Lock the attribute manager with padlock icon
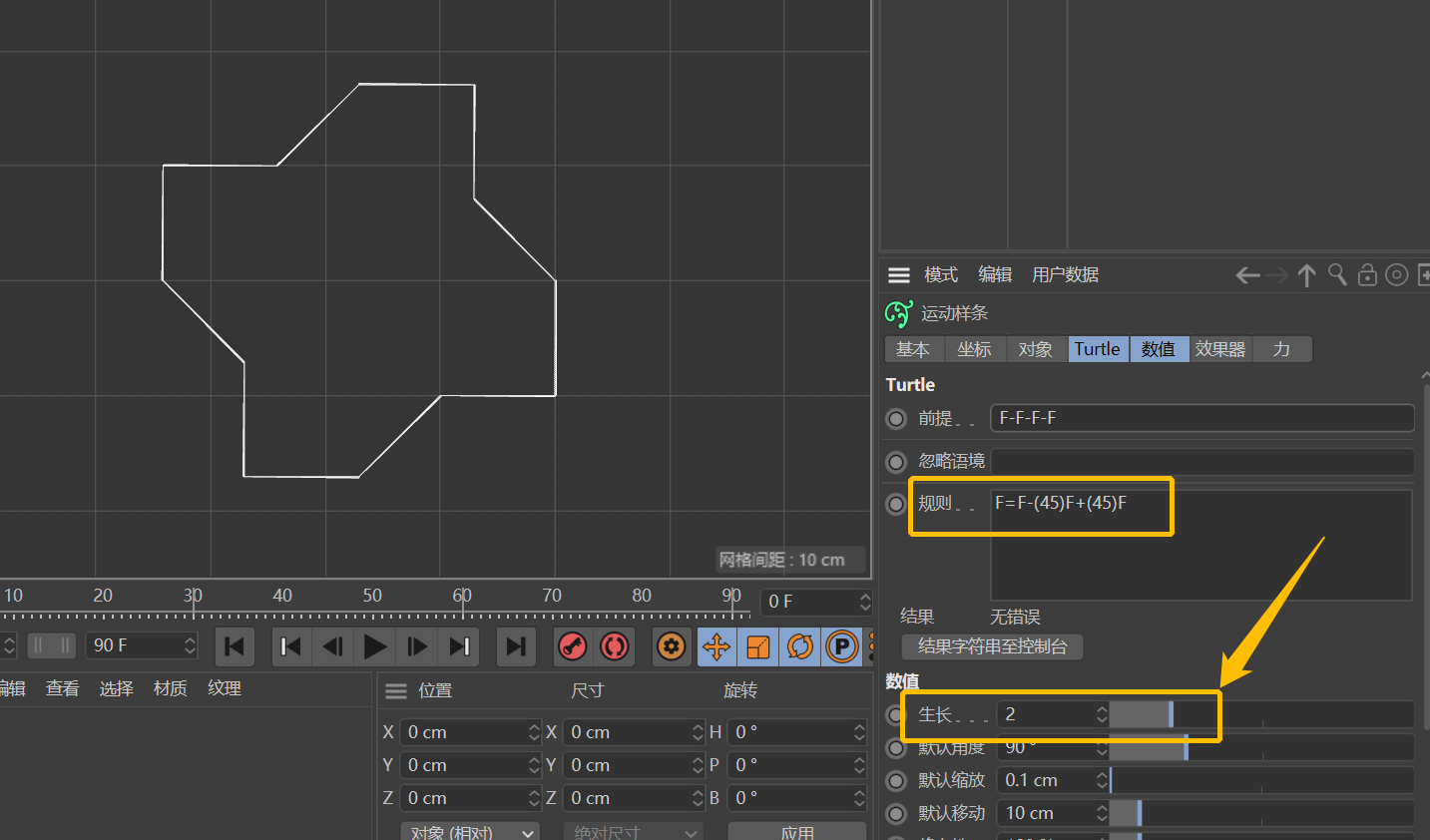This screenshot has height=840, width=1430. point(1367,274)
